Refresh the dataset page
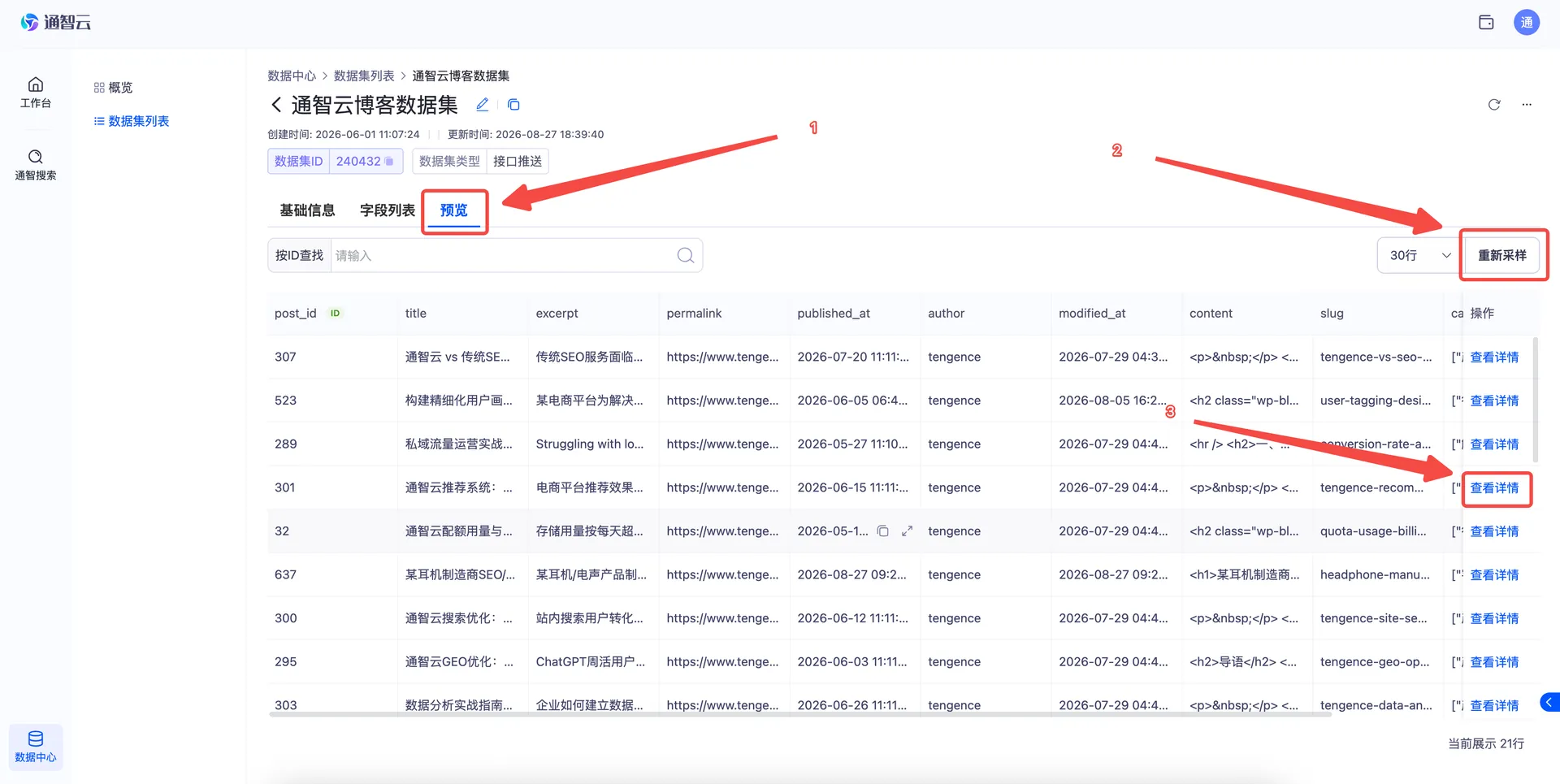 pos(1494,105)
